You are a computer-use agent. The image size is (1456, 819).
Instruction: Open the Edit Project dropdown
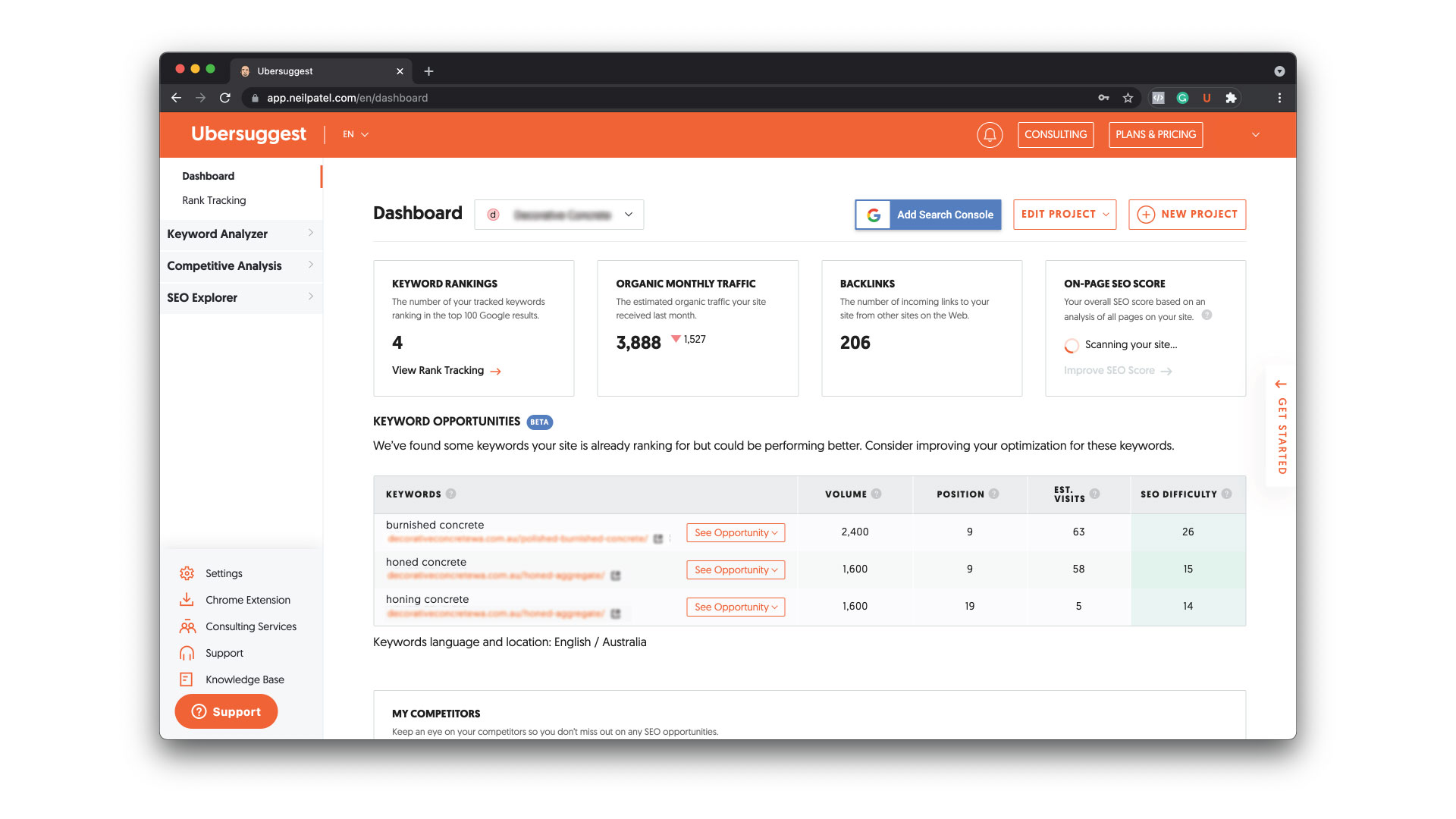click(x=1065, y=215)
